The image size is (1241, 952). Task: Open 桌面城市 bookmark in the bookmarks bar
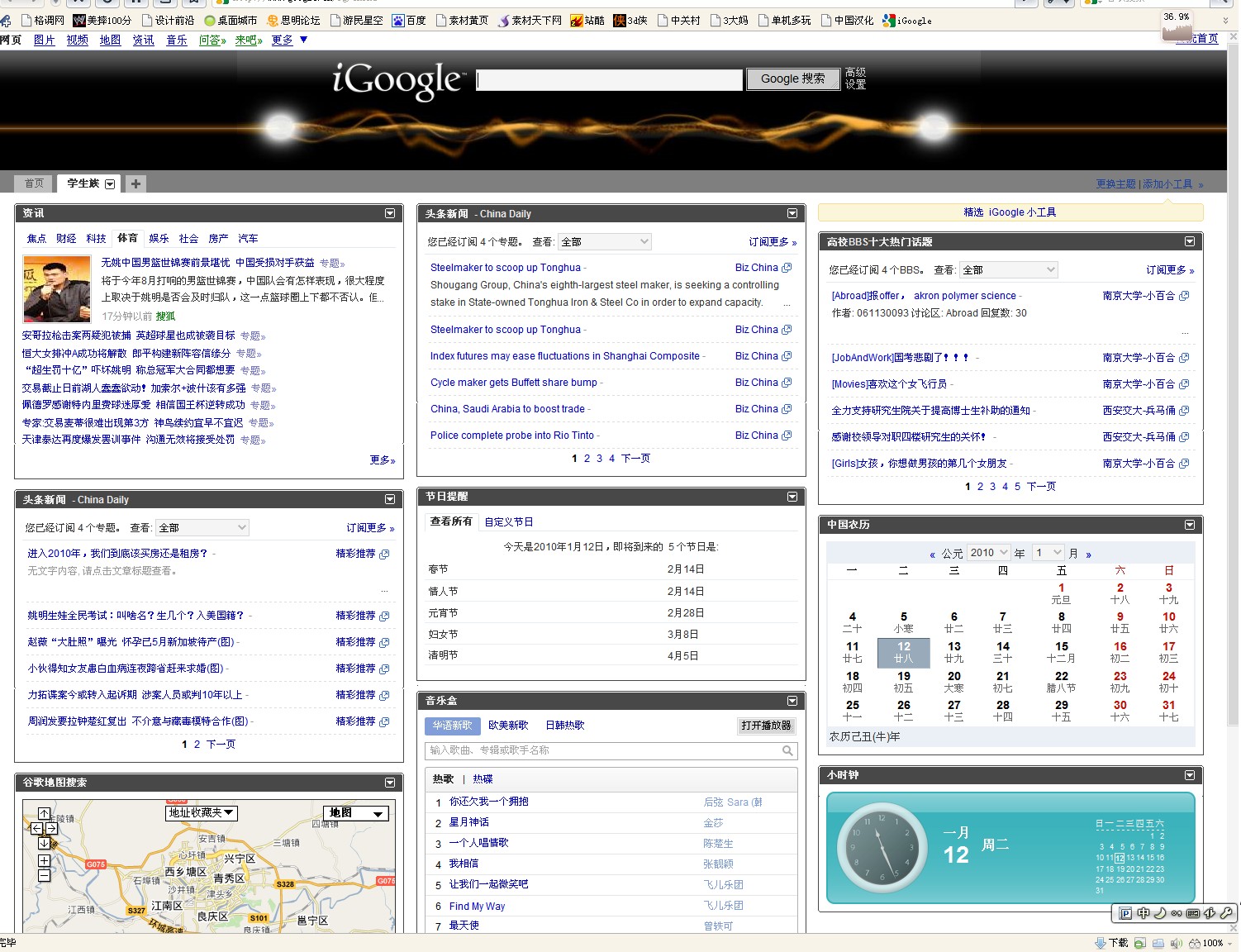[x=231, y=21]
